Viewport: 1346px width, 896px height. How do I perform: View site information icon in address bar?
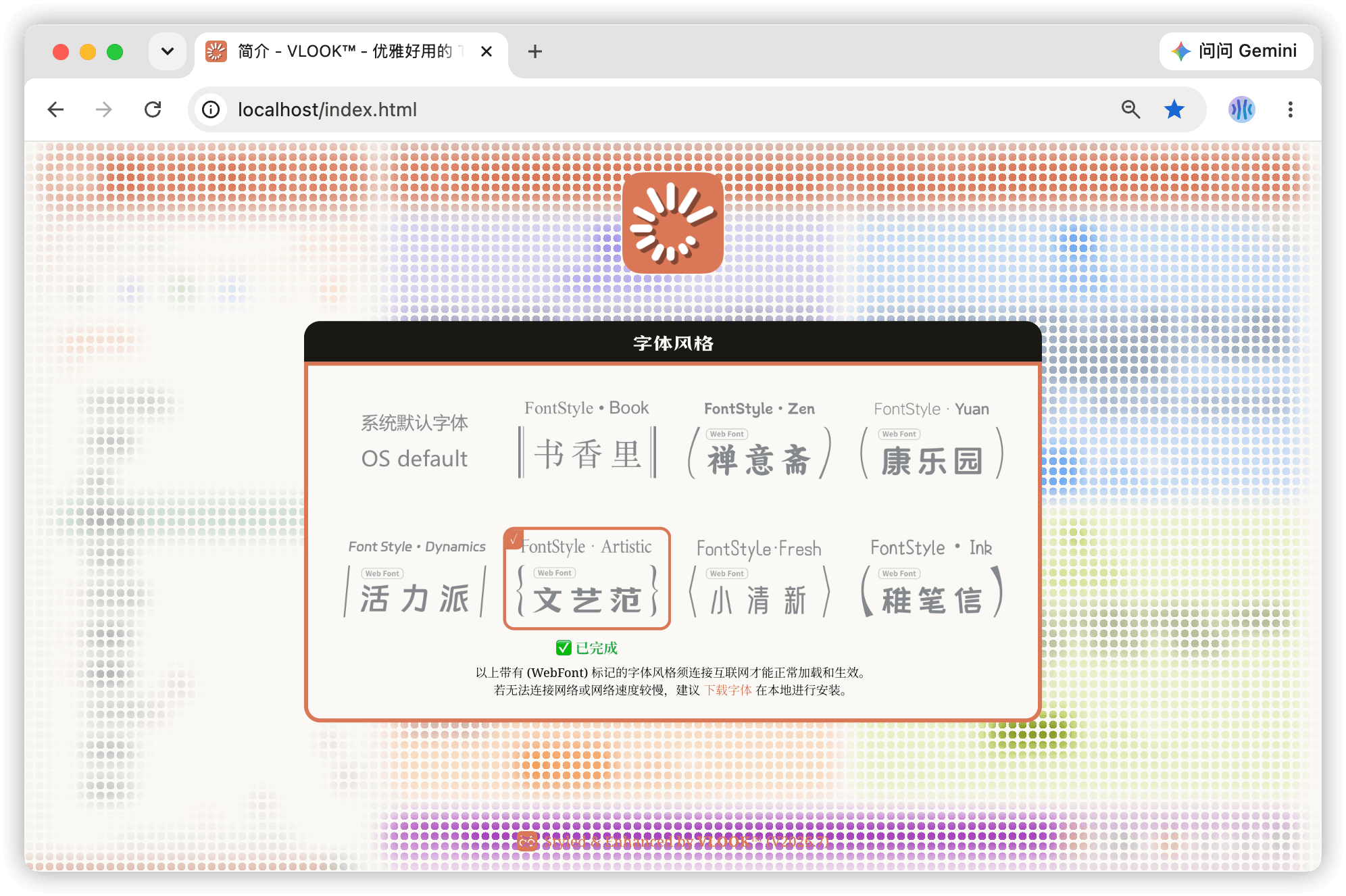point(211,109)
